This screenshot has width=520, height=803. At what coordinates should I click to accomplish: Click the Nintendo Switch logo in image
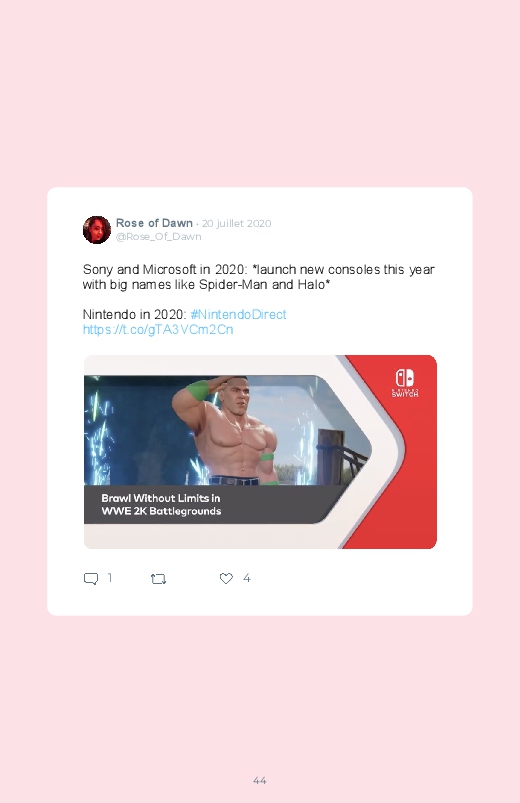(405, 383)
